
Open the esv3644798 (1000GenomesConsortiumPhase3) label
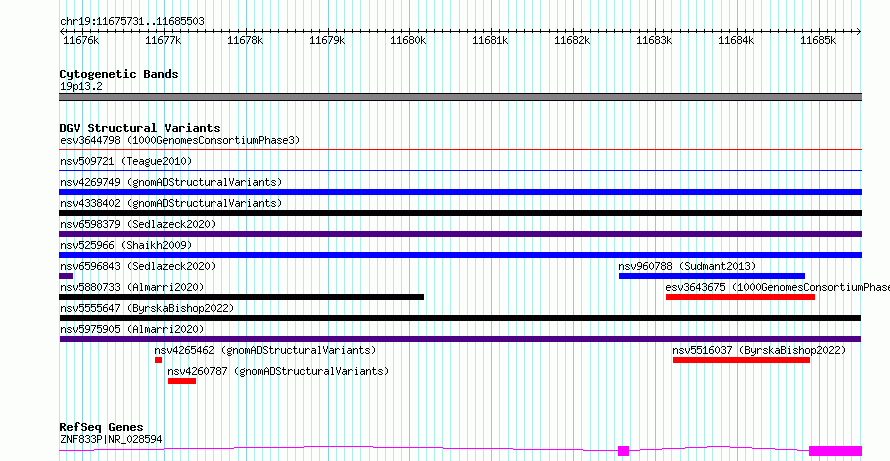pyautogui.click(x=180, y=140)
